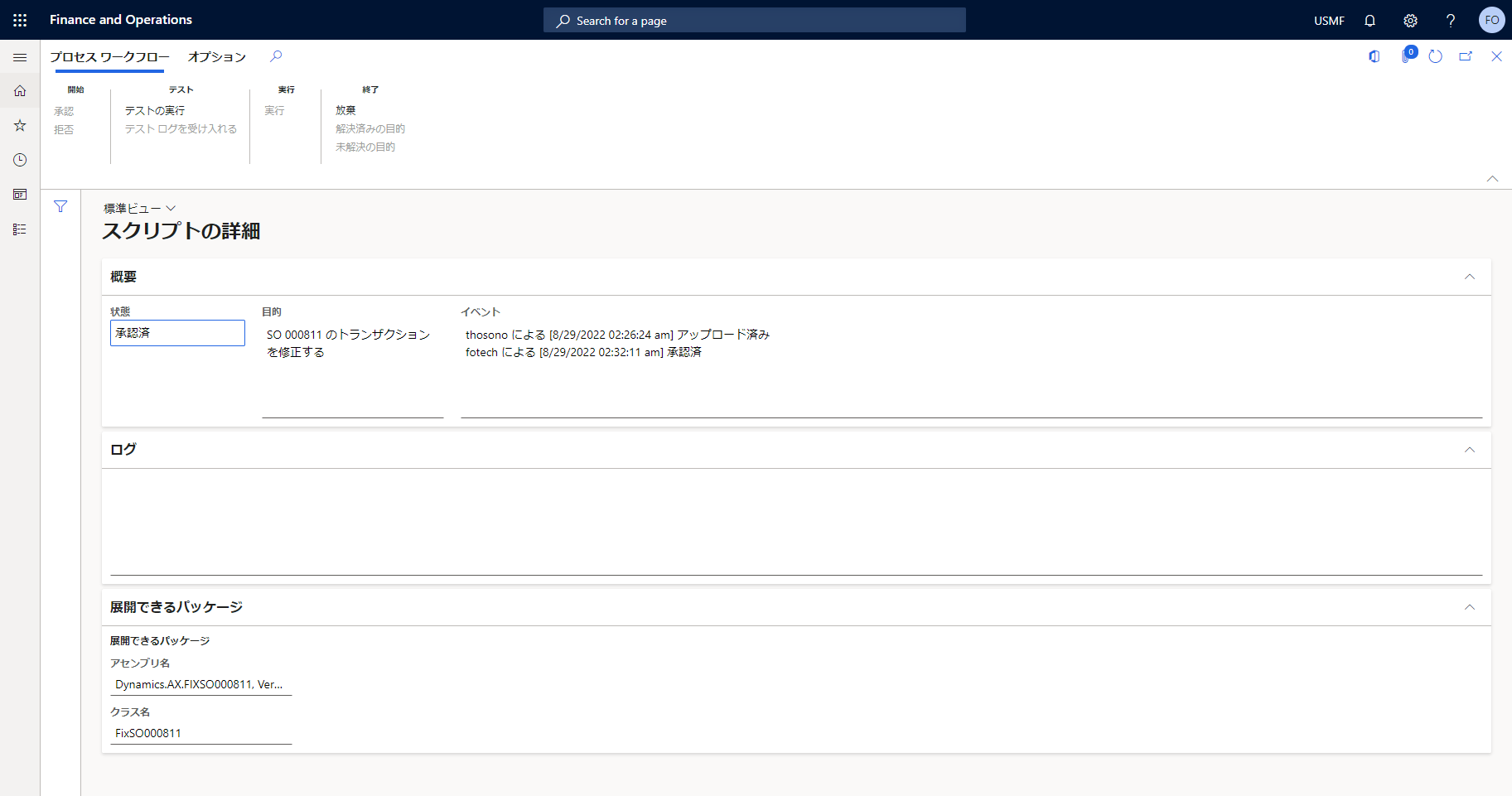Collapse the 概要 section
Viewport: 1512px width, 796px height.
(1470, 277)
